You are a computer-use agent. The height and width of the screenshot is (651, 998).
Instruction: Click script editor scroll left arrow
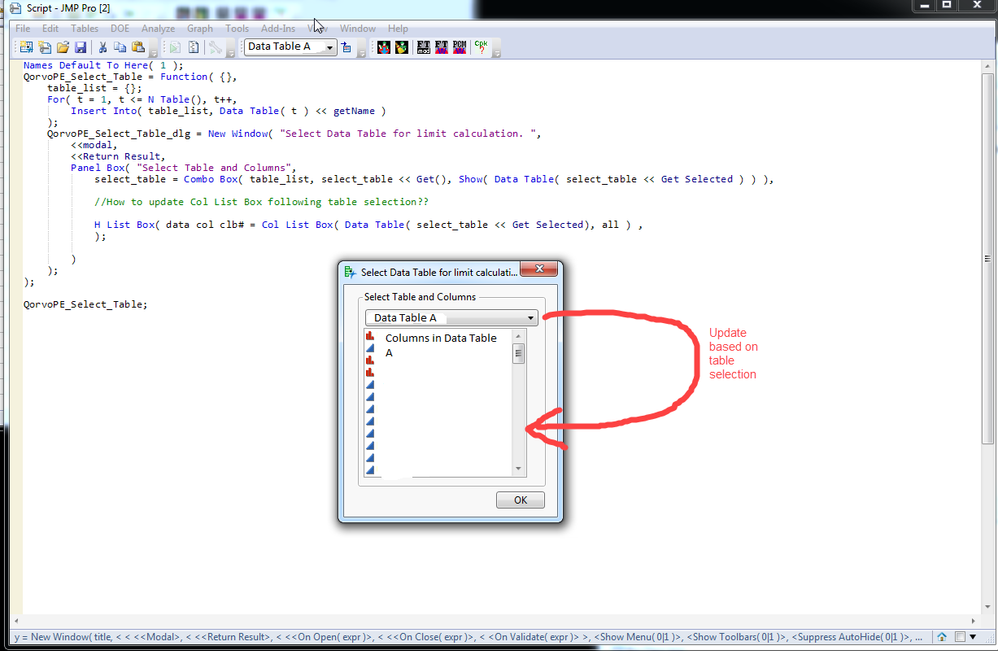coord(16,620)
